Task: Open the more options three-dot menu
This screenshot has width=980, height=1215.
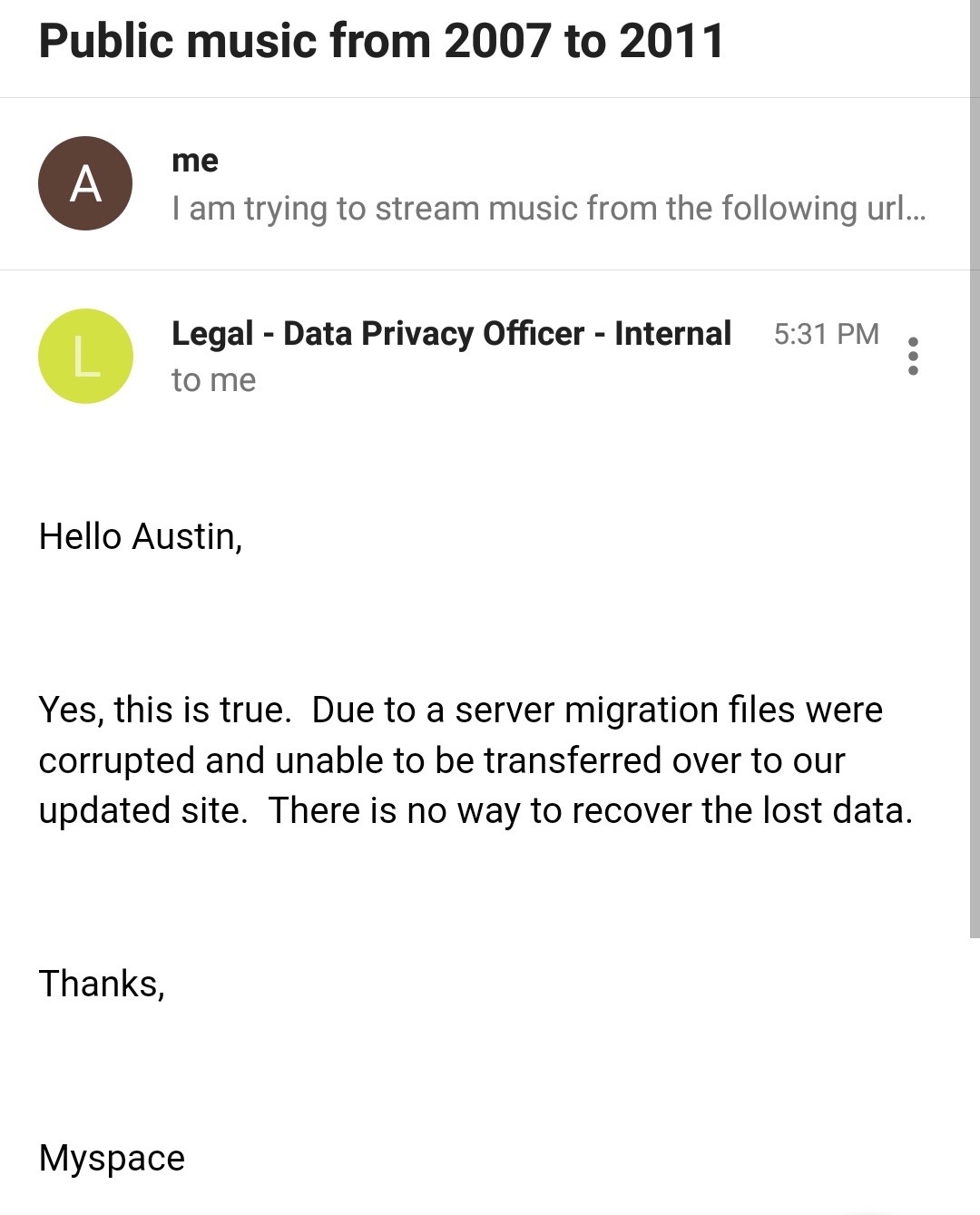Action: point(913,356)
